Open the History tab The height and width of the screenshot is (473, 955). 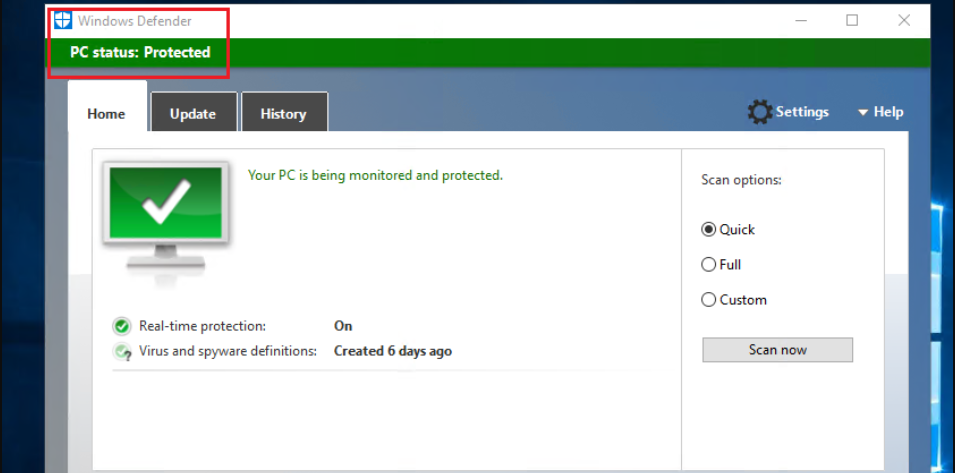(x=284, y=114)
